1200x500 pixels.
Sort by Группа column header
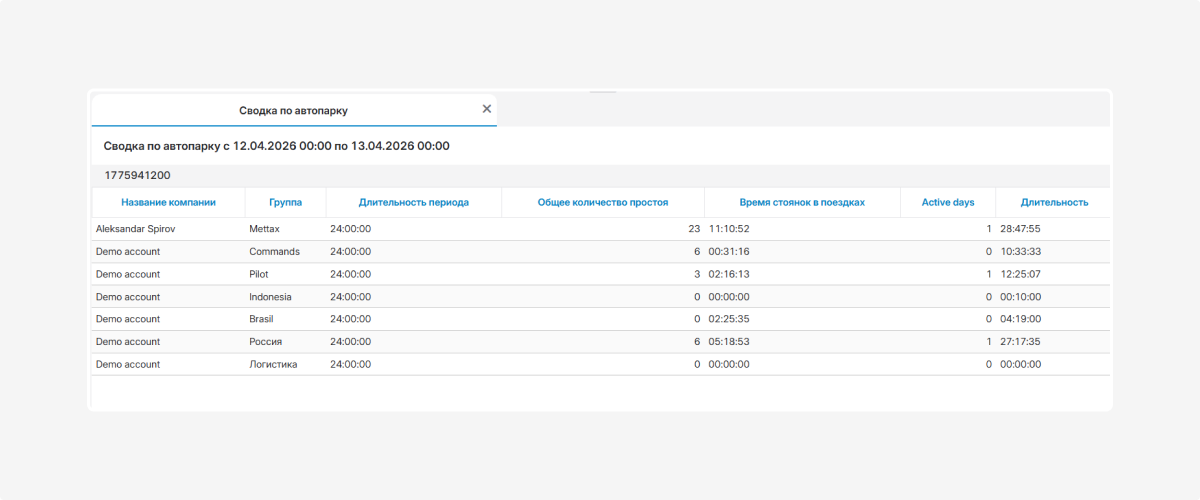click(285, 202)
